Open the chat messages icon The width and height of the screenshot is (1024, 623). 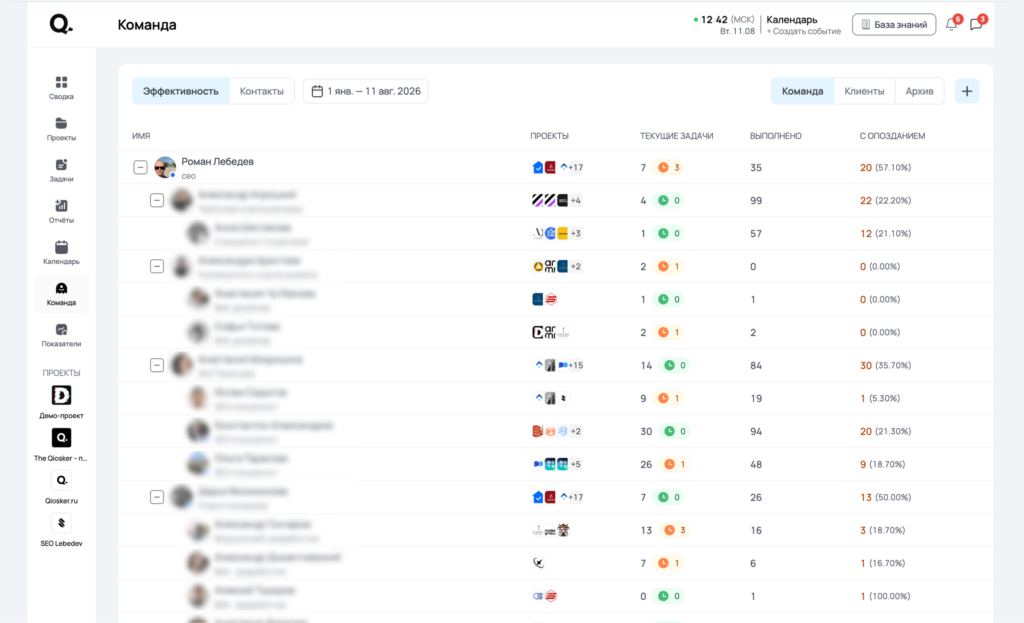point(977,24)
